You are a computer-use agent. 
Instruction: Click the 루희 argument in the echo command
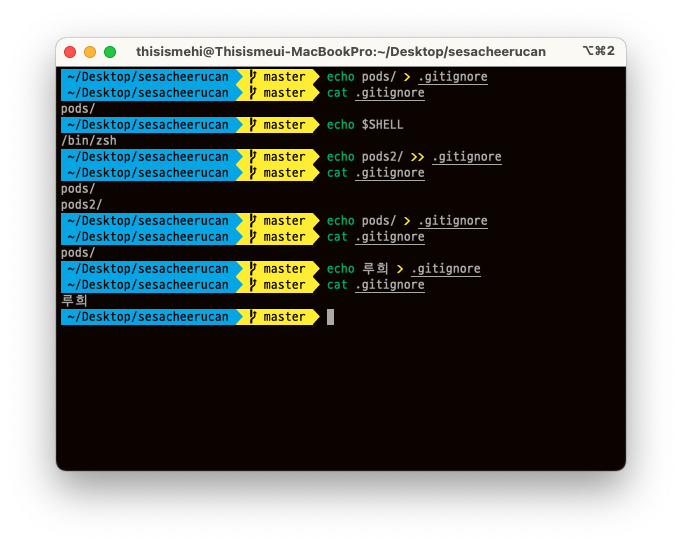(375, 268)
